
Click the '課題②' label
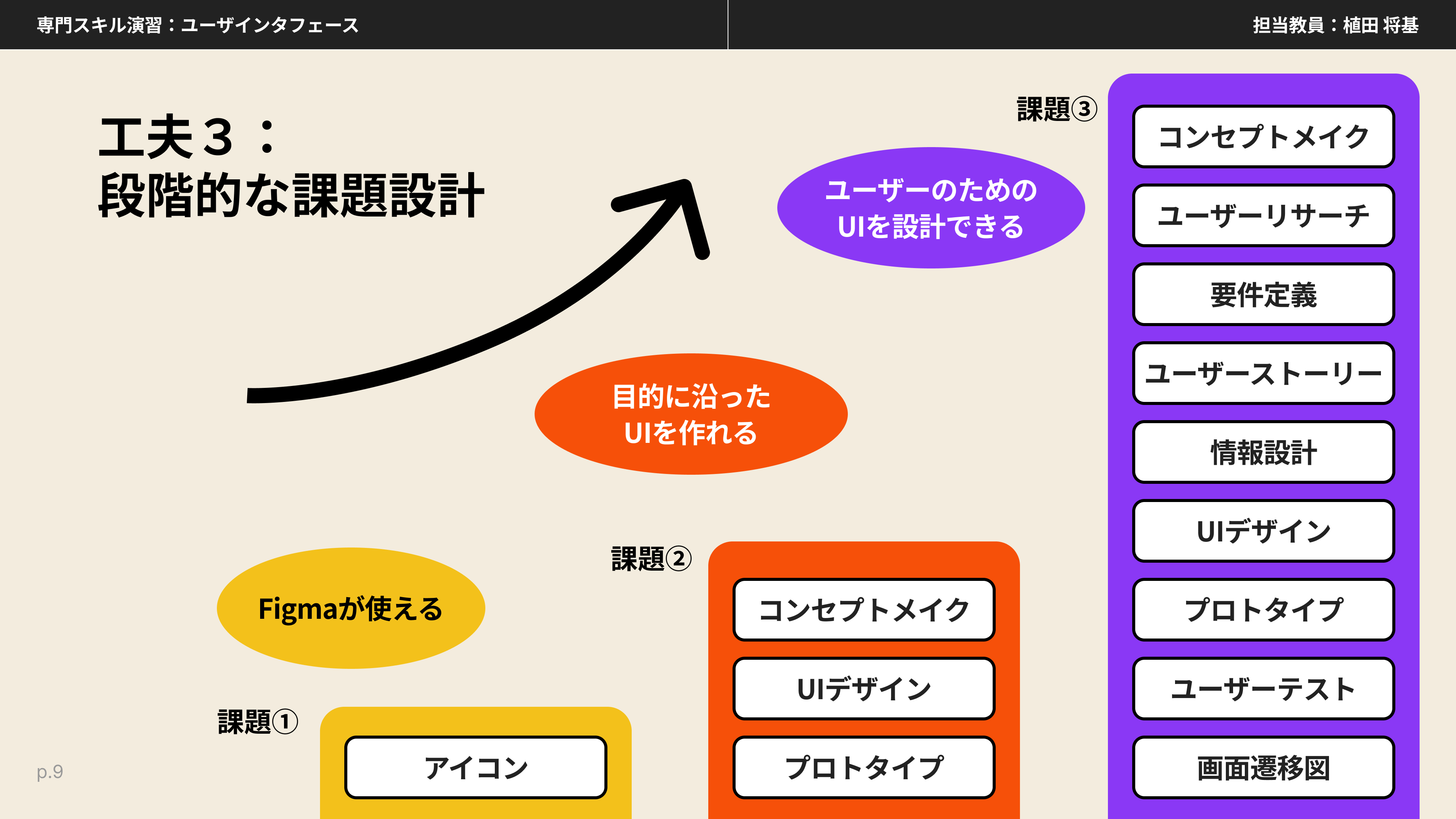pyautogui.click(x=651, y=559)
